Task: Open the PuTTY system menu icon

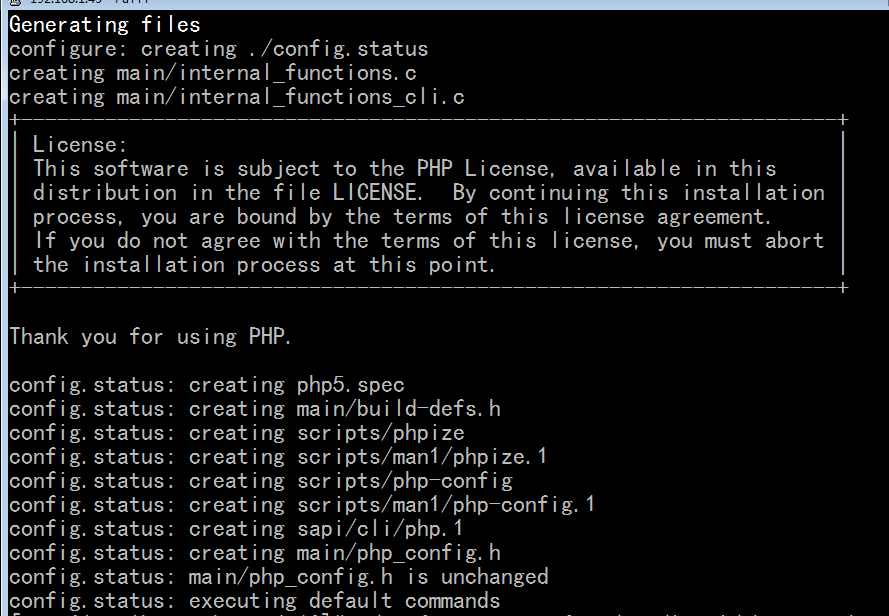Action: (15, 2)
